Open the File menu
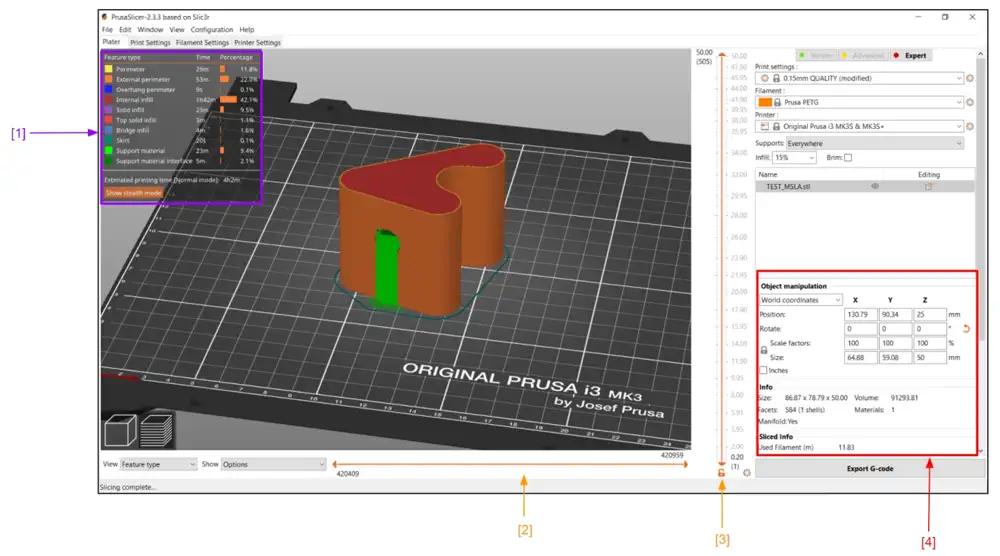 coord(107,30)
